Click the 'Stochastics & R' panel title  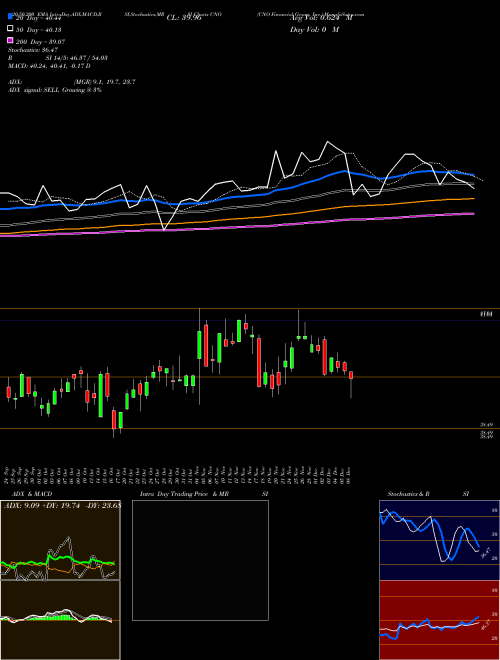click(x=409, y=494)
